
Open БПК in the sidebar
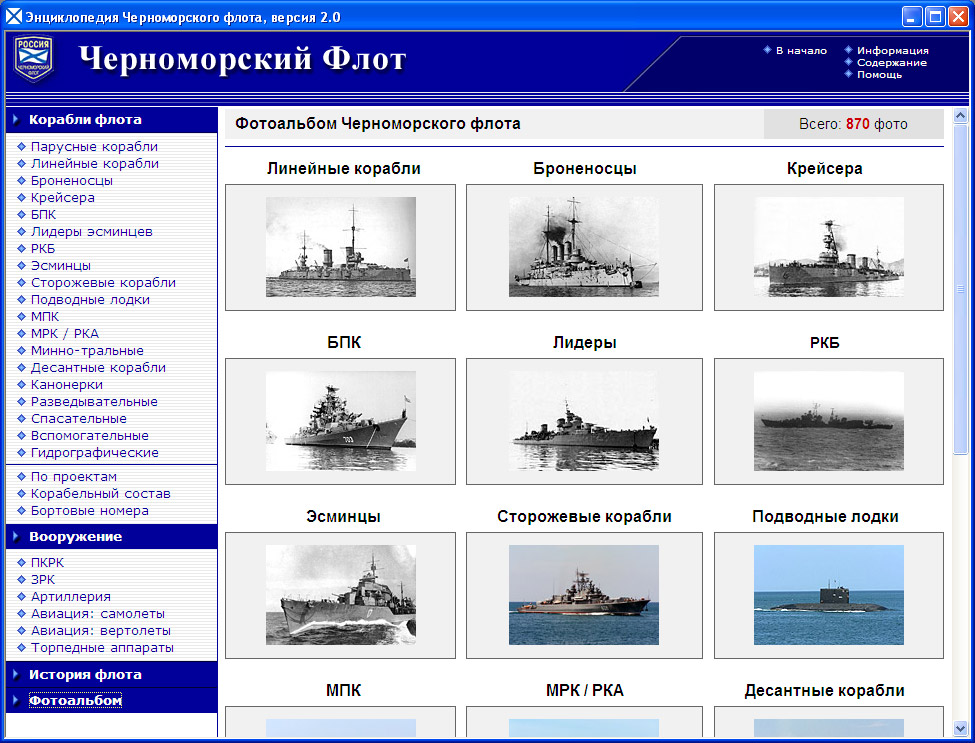click(44, 215)
